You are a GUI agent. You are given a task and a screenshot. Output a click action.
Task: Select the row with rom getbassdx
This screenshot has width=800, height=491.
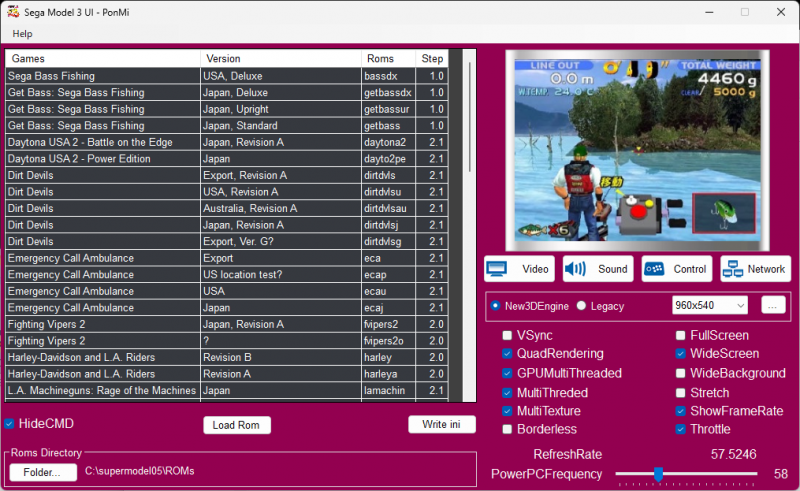click(227, 92)
